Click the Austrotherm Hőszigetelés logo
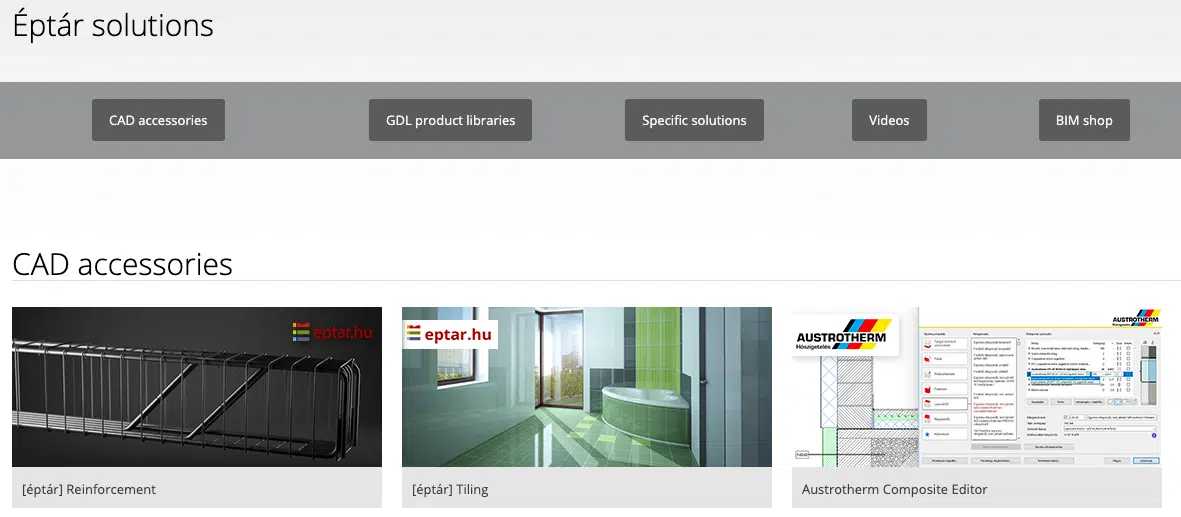The image size is (1181, 517). coord(844,334)
